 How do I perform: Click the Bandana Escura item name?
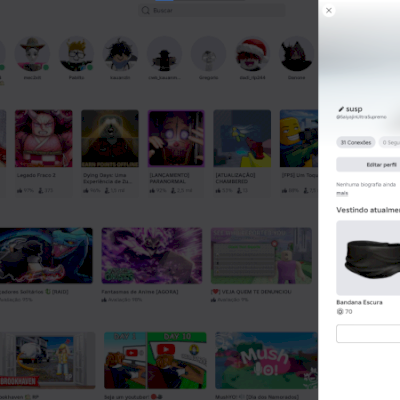[x=359, y=302]
